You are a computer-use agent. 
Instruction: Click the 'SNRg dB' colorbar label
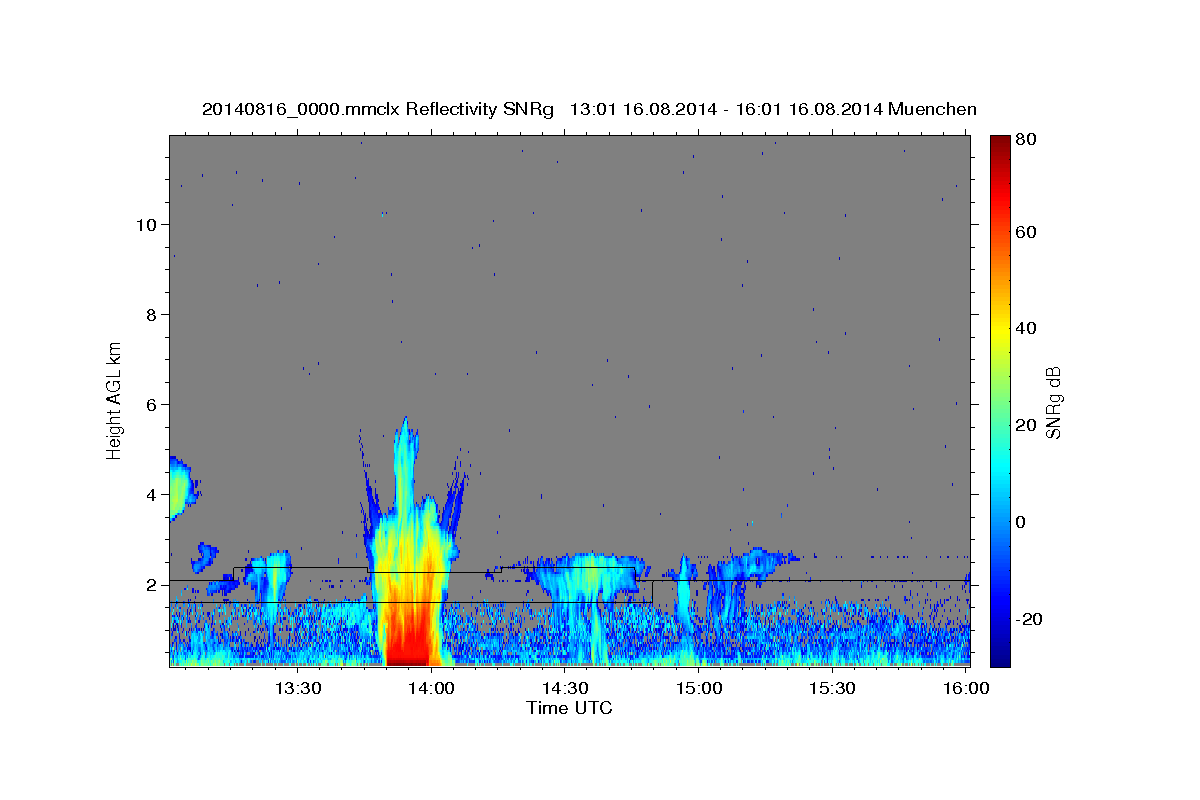(x=1053, y=403)
